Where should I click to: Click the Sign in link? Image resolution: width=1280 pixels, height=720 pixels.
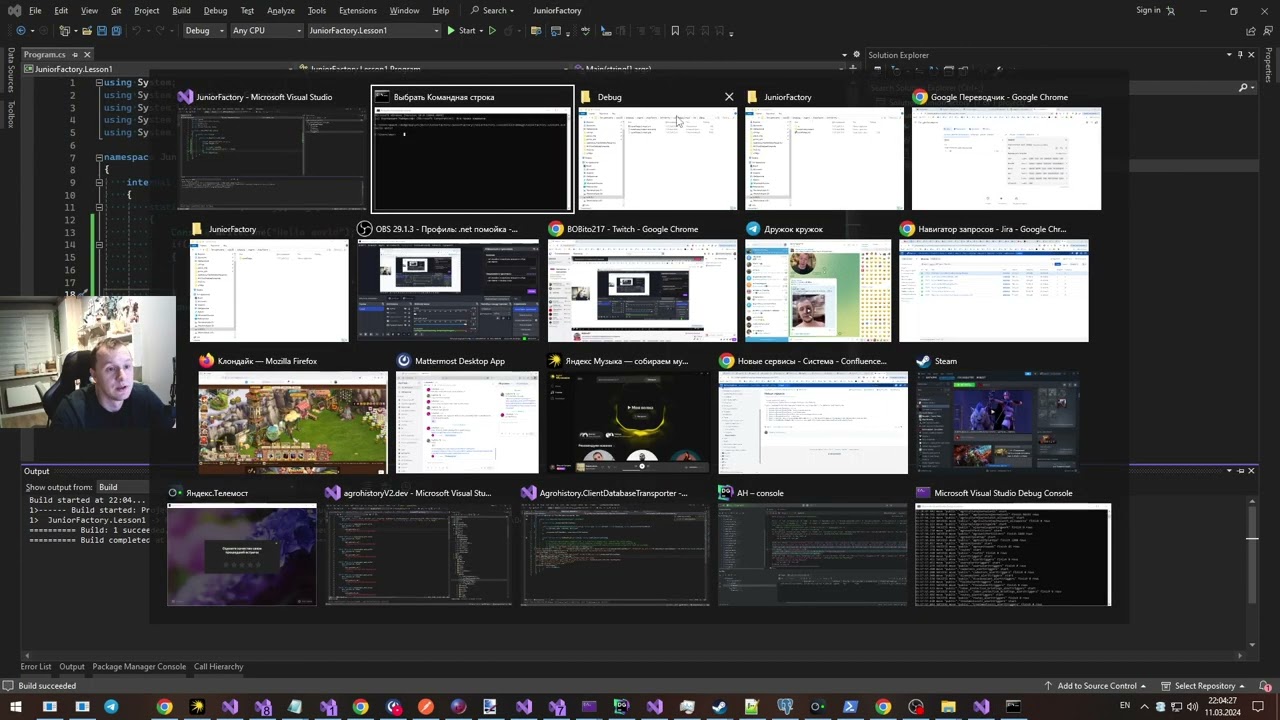point(1148,10)
